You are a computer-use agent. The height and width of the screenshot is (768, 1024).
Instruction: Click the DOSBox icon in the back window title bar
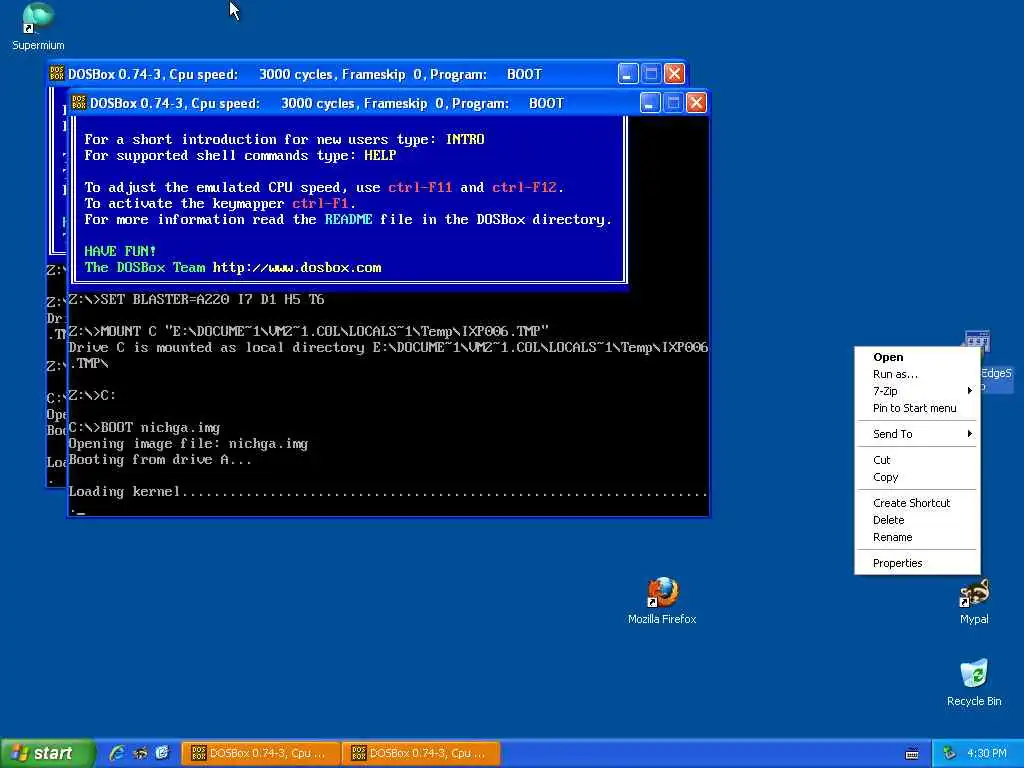point(57,73)
